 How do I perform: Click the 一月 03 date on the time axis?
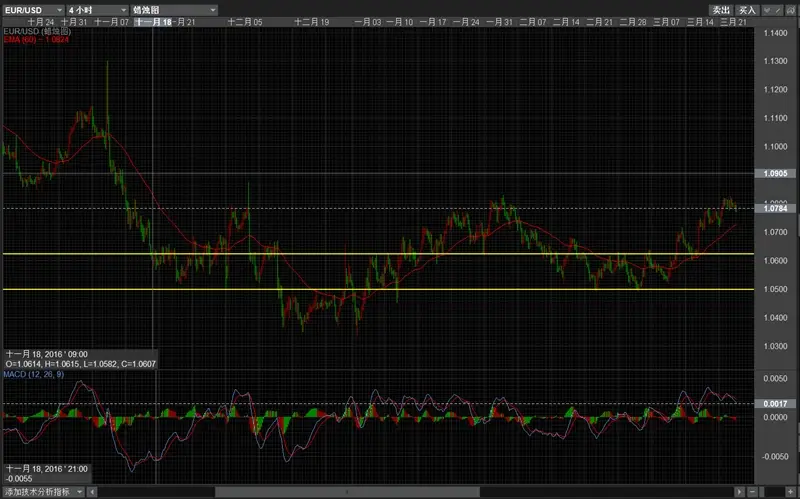click(x=367, y=22)
